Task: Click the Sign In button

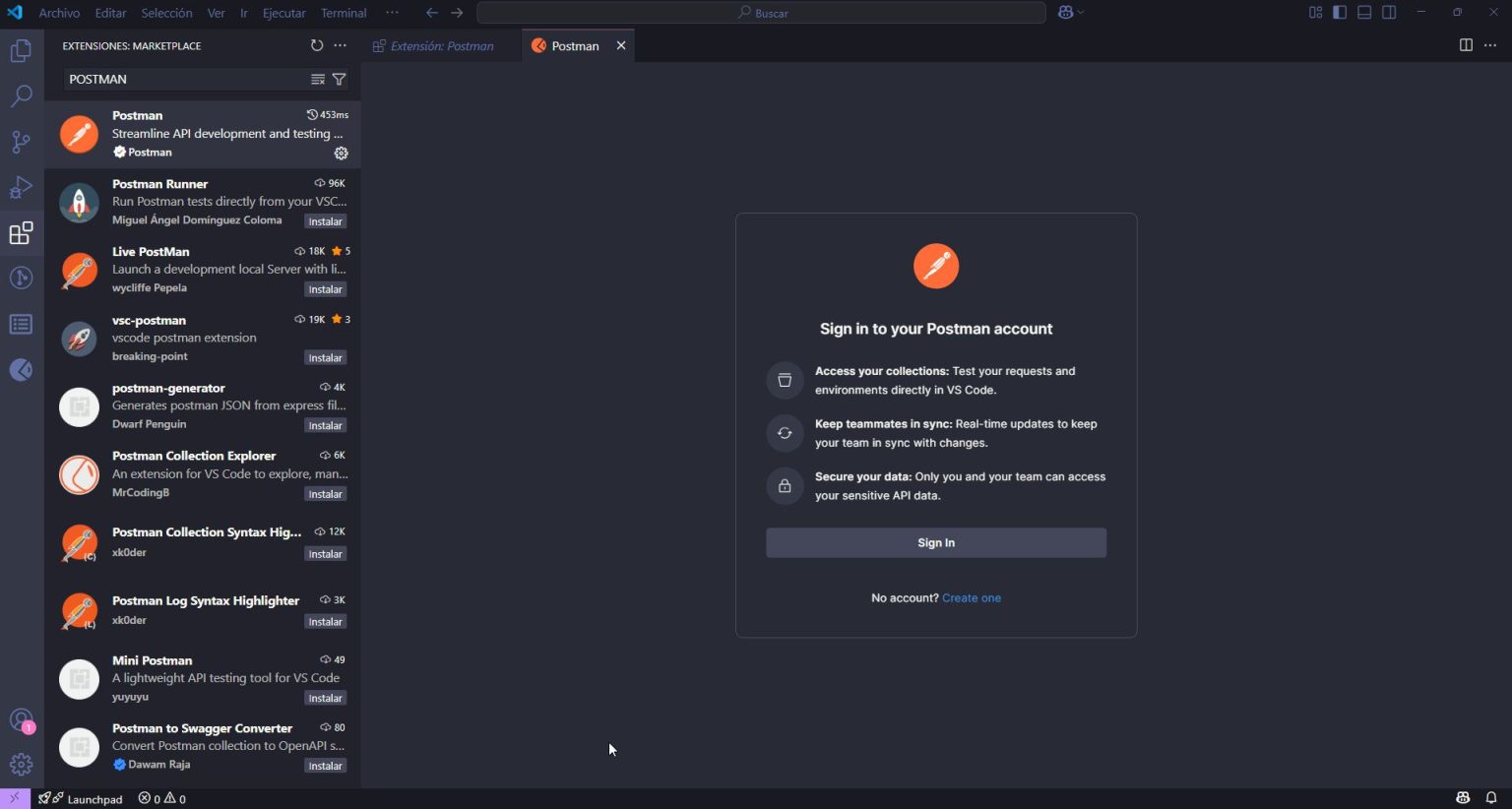Action: (x=935, y=542)
